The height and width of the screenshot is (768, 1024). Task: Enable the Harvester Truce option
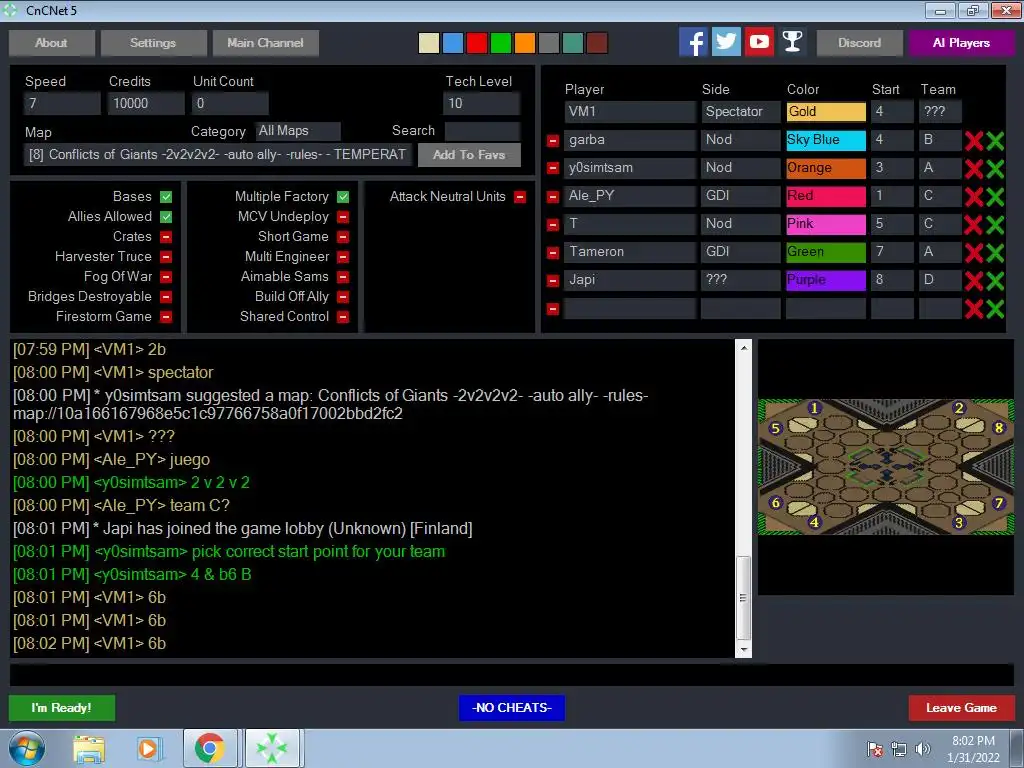(x=166, y=257)
